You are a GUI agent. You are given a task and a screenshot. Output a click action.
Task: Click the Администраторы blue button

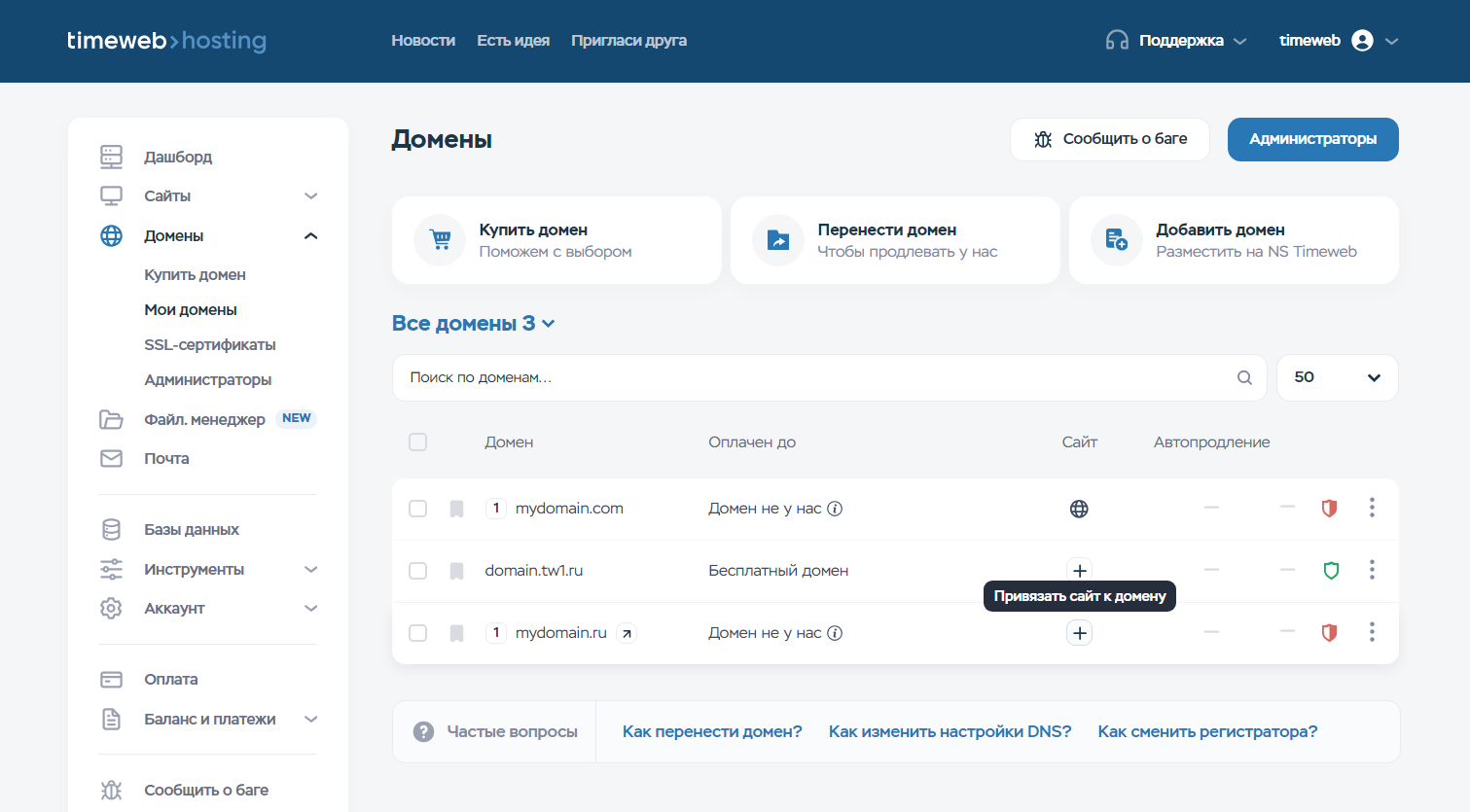click(x=1312, y=139)
